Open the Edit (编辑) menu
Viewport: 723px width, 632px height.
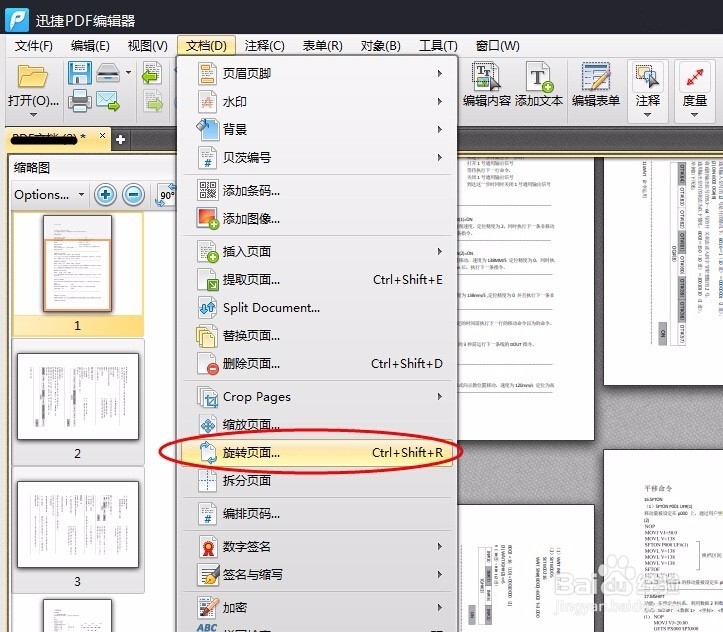[90, 46]
